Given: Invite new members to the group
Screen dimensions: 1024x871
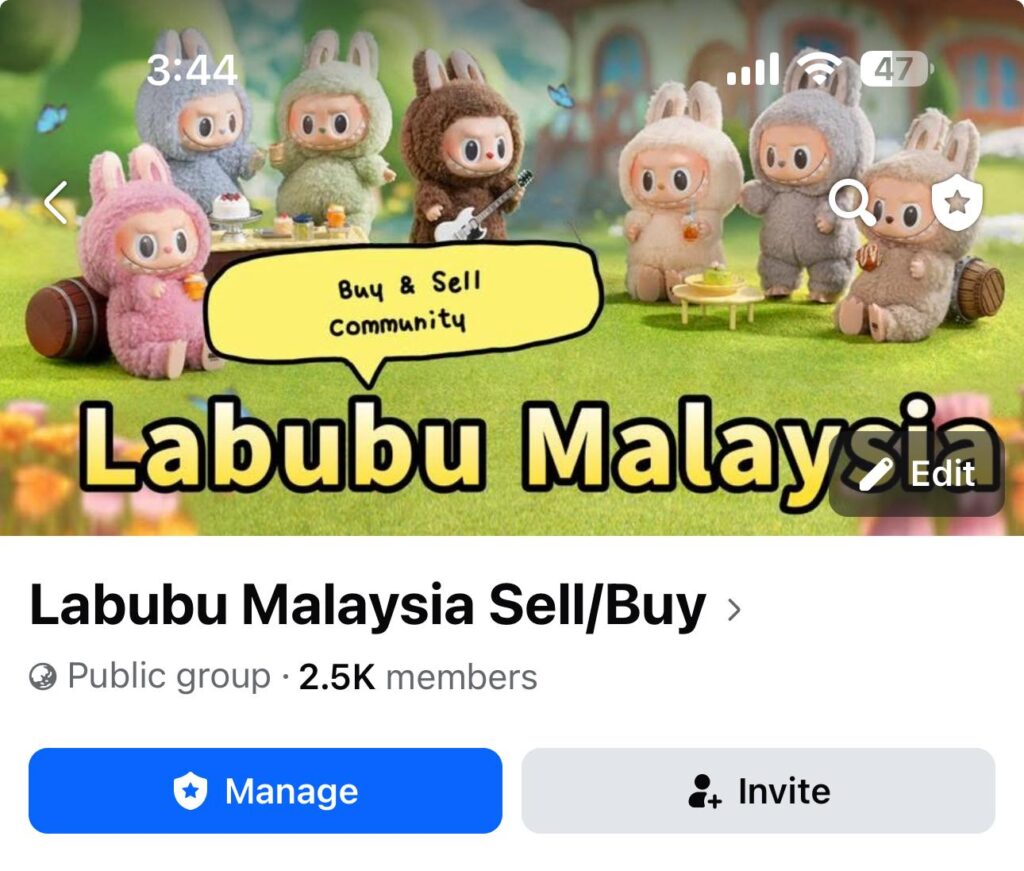Looking at the screenshot, I should tap(758, 791).
